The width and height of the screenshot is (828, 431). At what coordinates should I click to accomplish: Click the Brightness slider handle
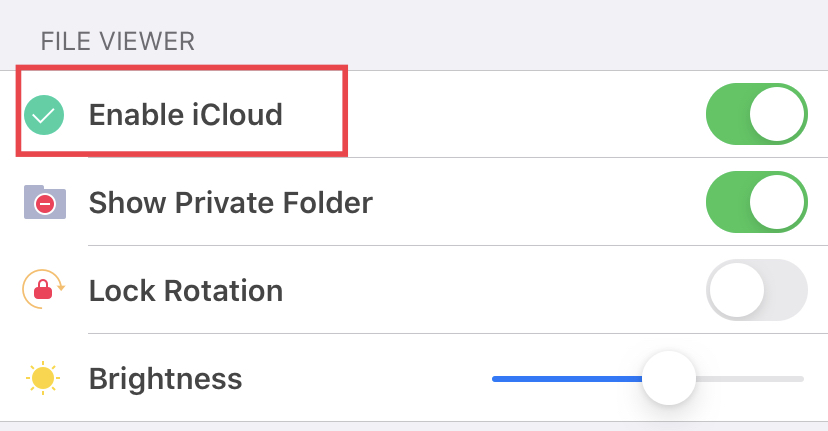669,378
